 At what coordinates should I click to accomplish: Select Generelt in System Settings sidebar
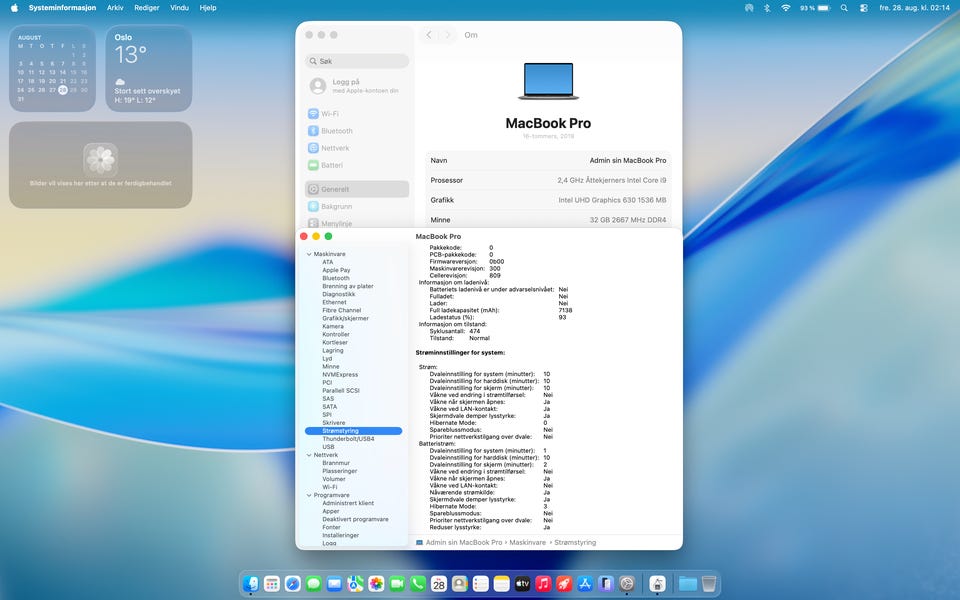357,189
